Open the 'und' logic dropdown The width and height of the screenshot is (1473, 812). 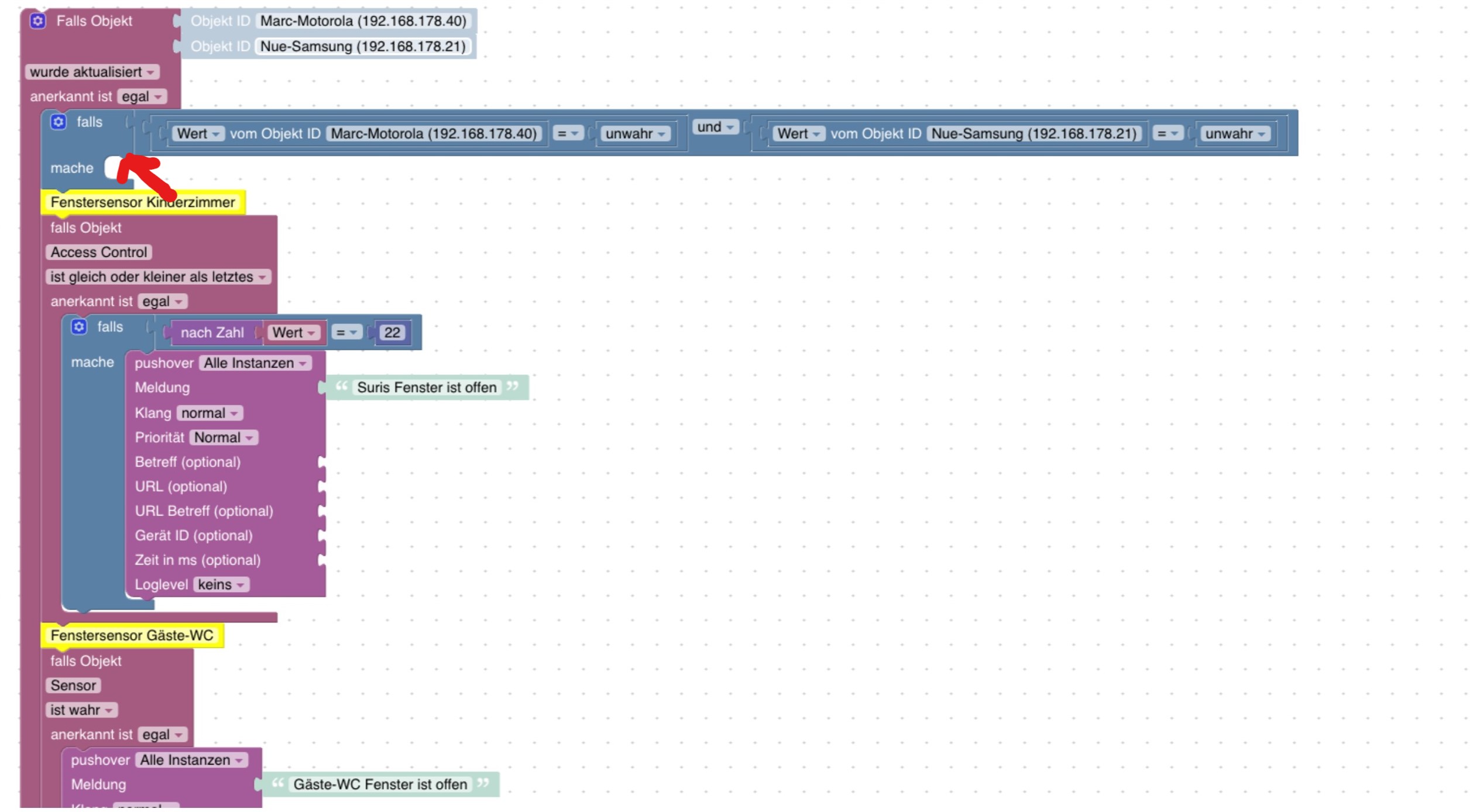click(715, 127)
